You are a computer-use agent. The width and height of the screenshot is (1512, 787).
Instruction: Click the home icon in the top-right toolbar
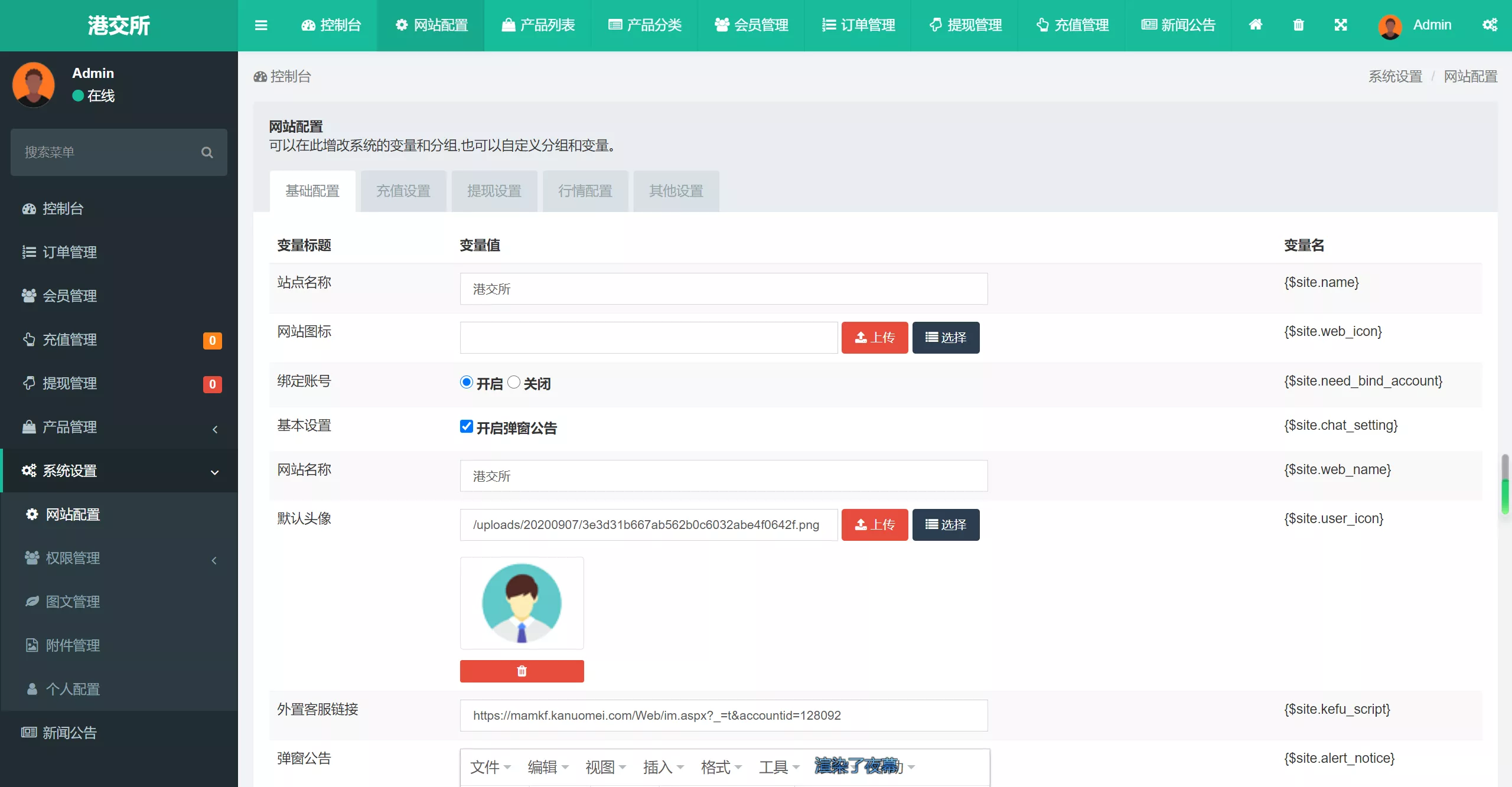(x=1256, y=25)
